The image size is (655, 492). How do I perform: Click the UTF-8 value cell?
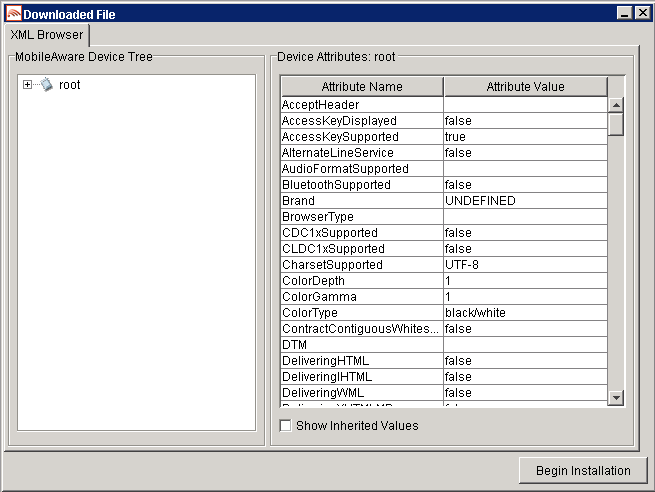[526, 265]
